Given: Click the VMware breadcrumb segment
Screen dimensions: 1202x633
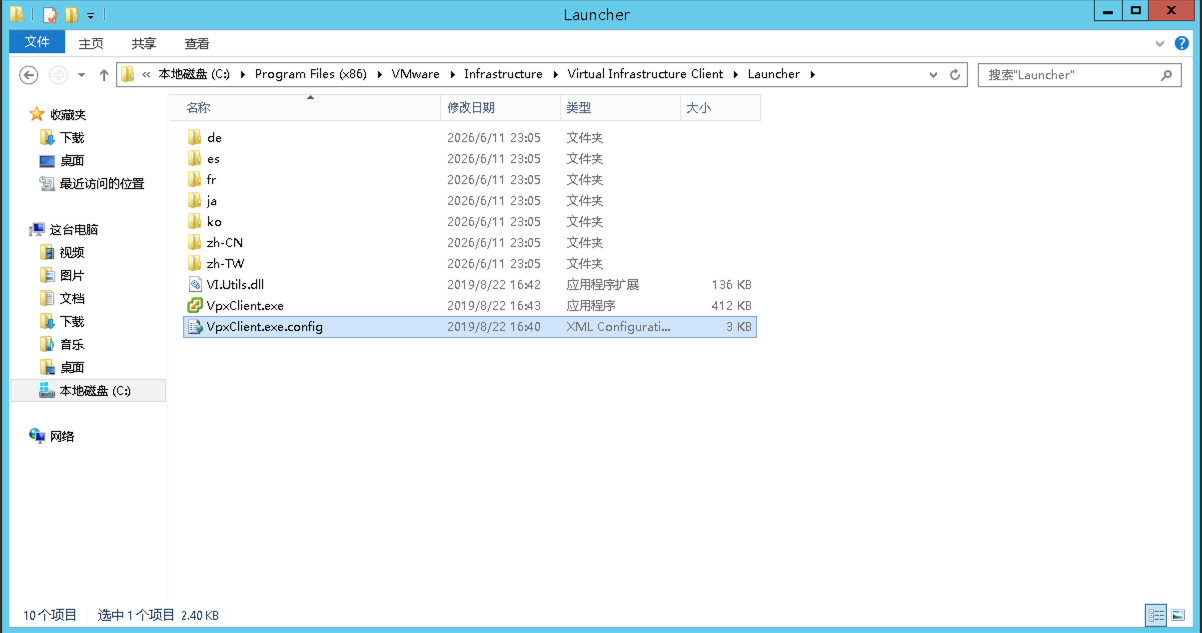Looking at the screenshot, I should pos(416,74).
